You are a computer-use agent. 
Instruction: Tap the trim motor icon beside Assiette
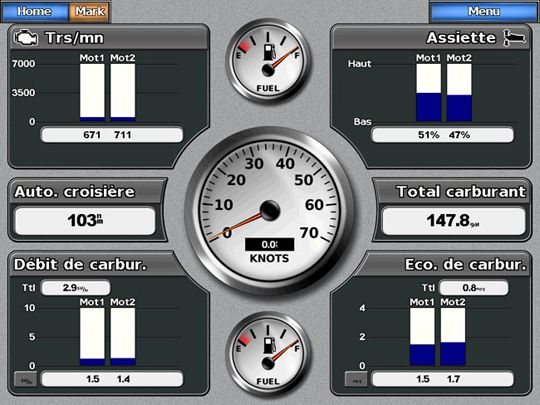coord(515,38)
